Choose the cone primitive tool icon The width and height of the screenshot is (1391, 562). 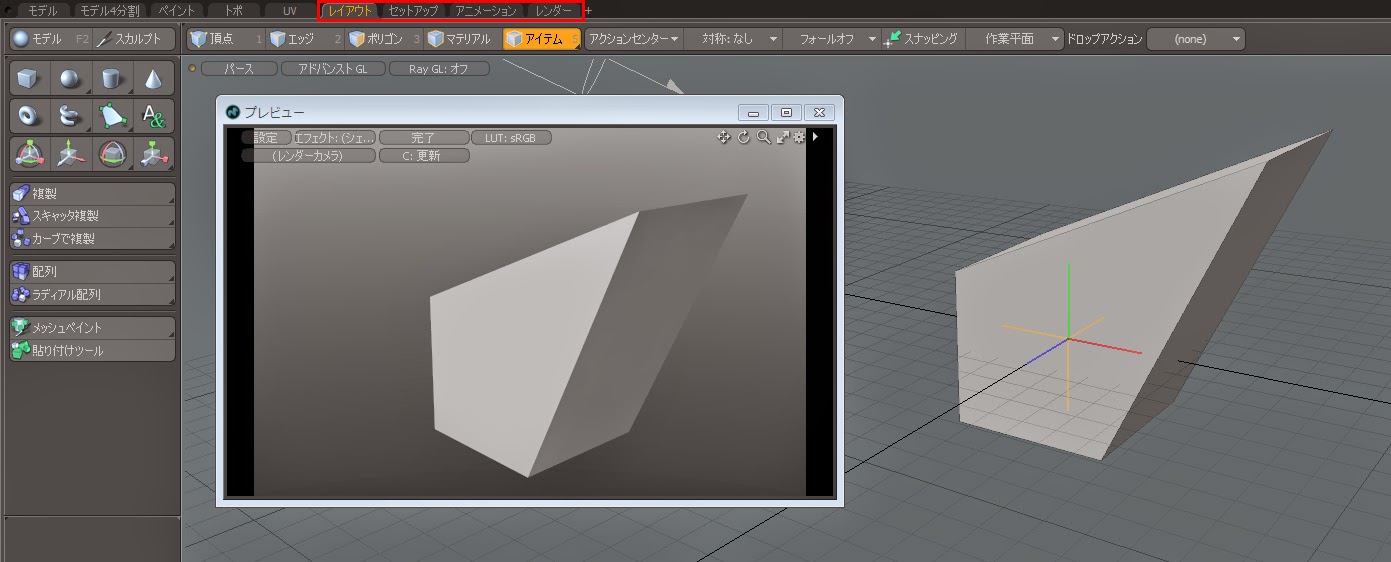click(153, 79)
